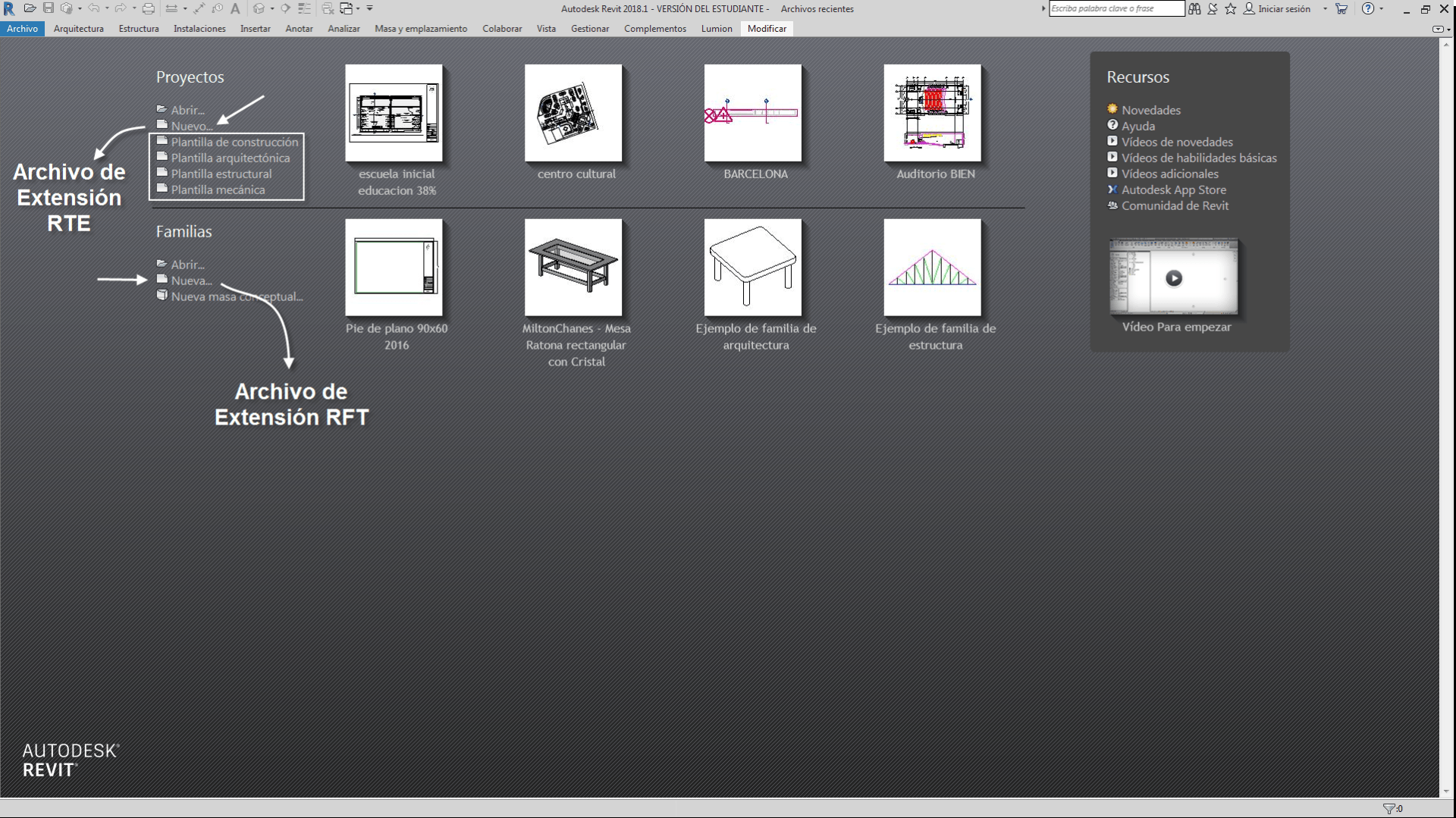
Task: Open the Favorites star icon
Action: pos(1230,8)
